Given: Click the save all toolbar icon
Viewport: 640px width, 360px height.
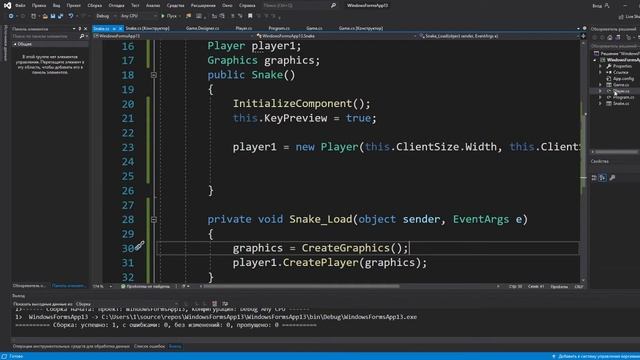Looking at the screenshot, I should click(60, 16).
